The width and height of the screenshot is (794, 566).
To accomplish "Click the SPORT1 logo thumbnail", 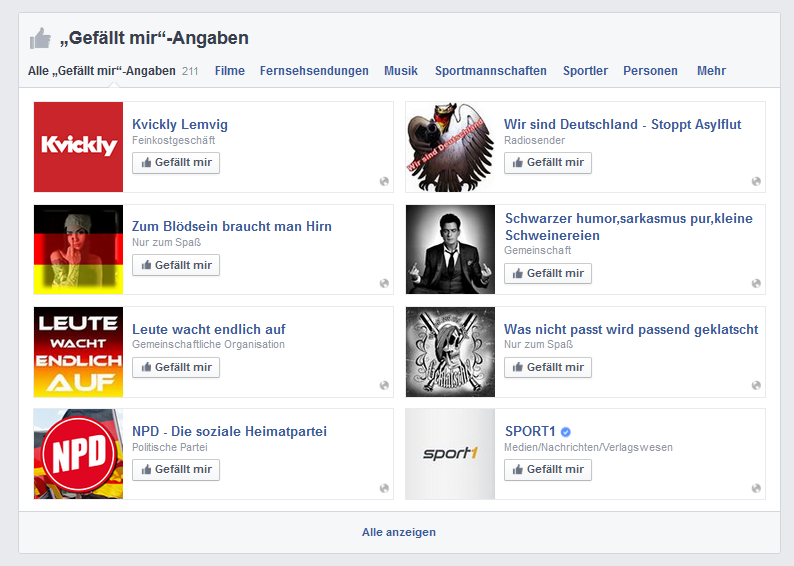I will pyautogui.click(x=450, y=454).
